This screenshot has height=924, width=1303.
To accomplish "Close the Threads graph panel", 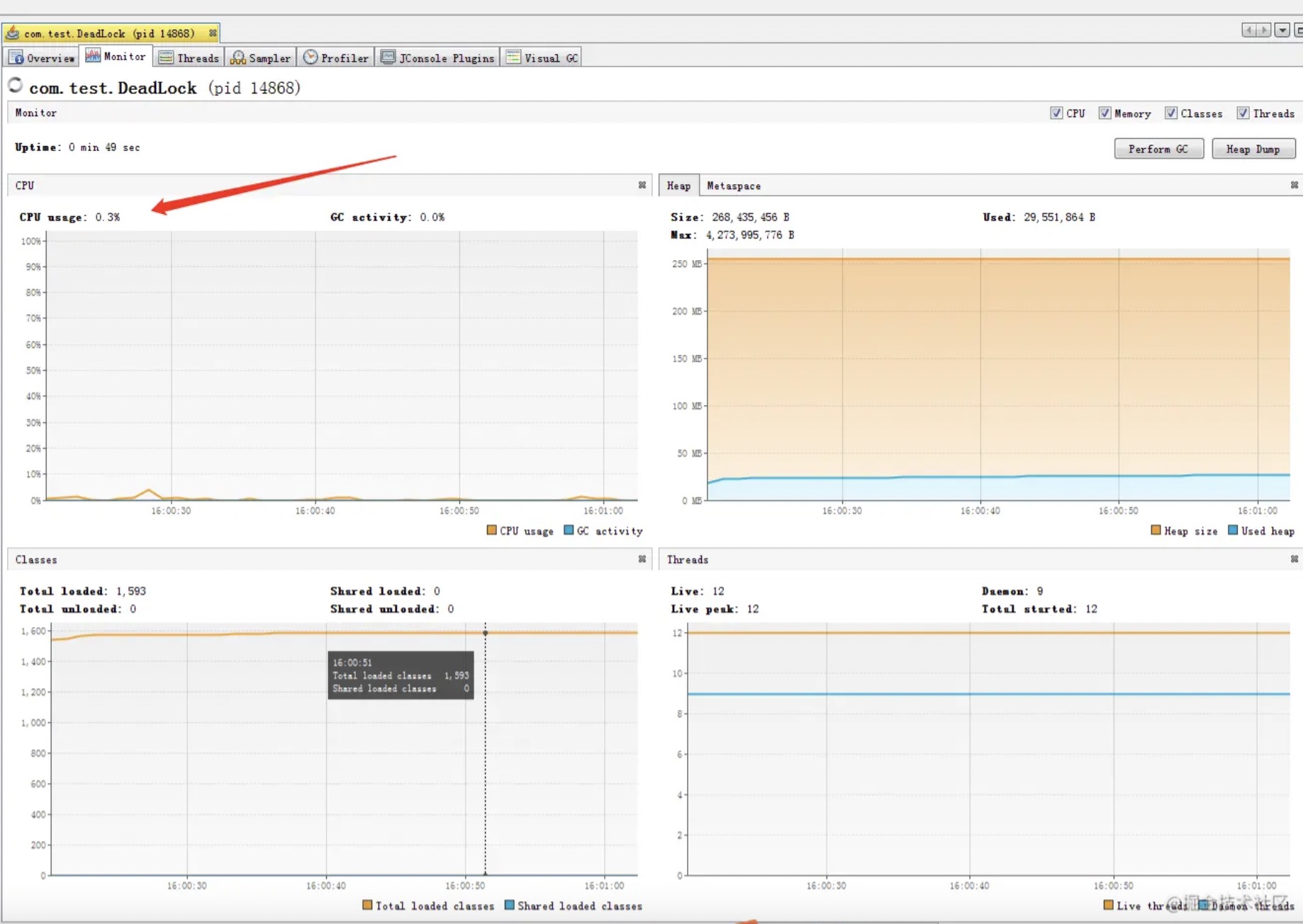I will (1294, 559).
